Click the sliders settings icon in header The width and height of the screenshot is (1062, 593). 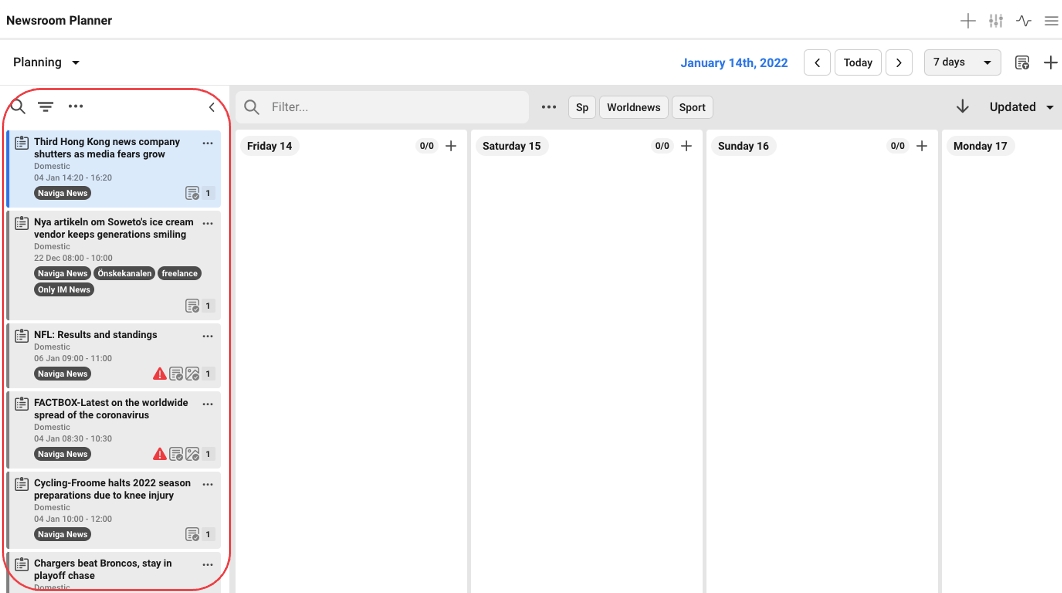click(x=996, y=21)
